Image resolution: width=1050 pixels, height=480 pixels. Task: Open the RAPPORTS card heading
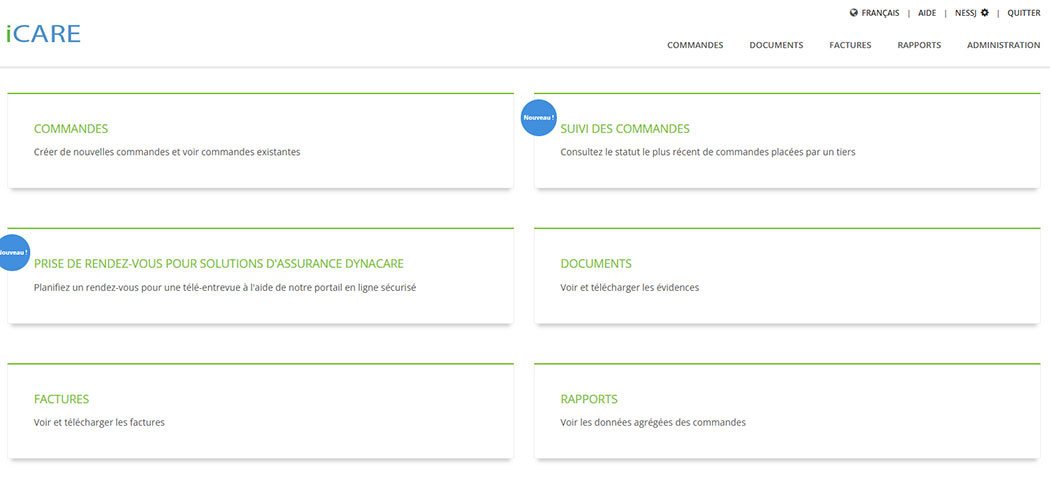[x=589, y=399]
